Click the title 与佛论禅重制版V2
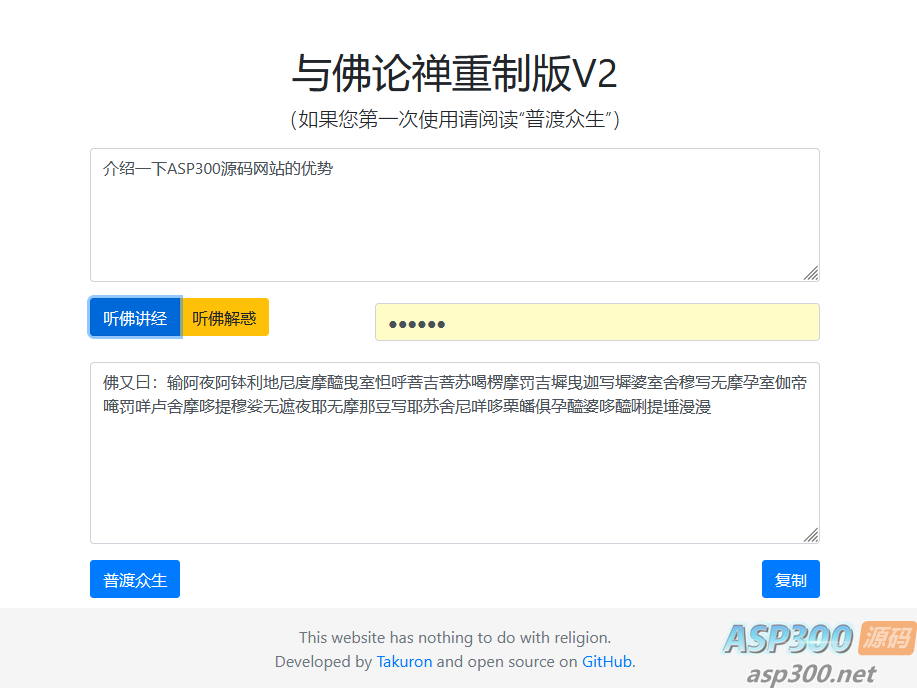Image resolution: width=917 pixels, height=696 pixels. tap(454, 73)
